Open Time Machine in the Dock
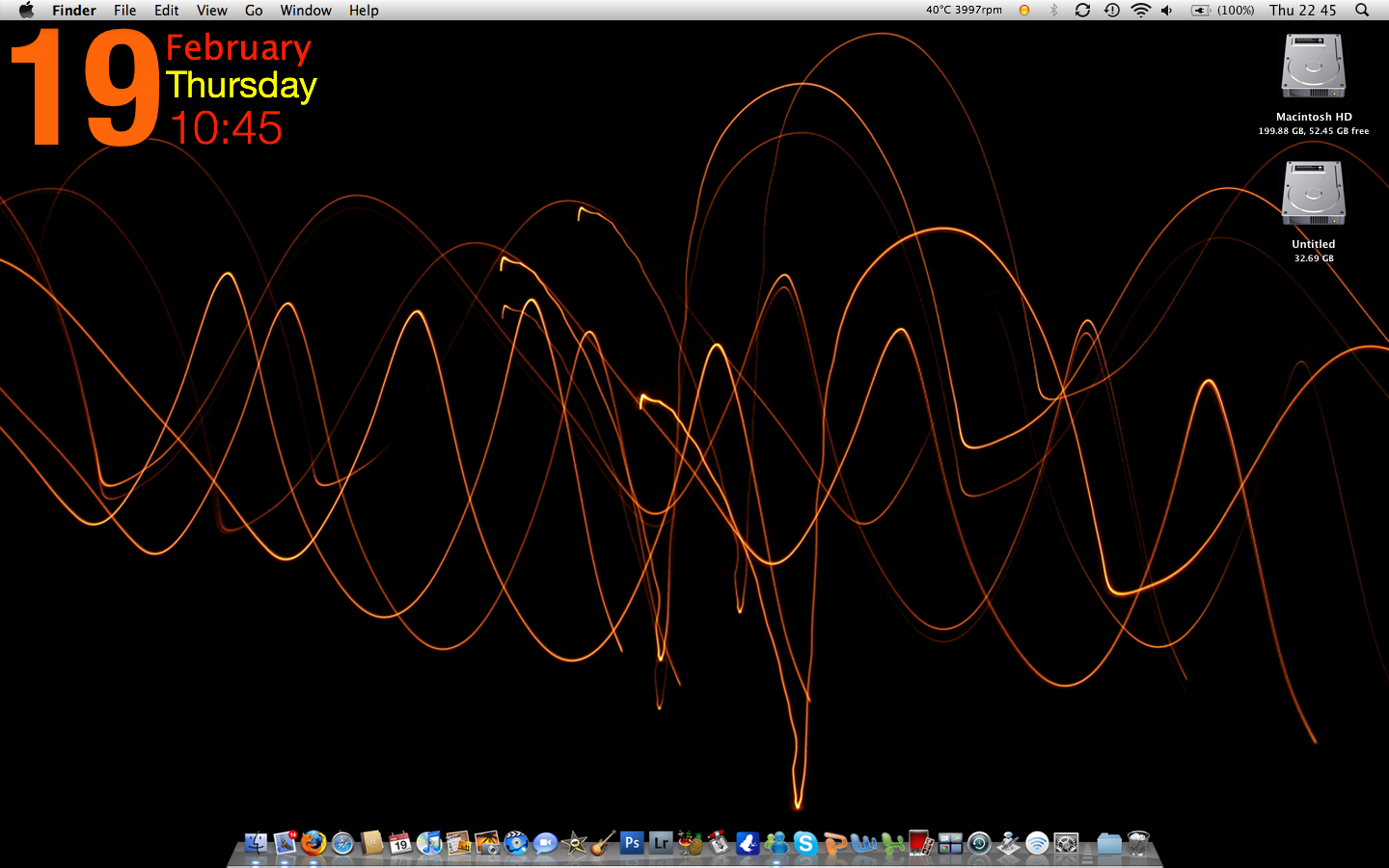Screen dimensions: 1389x868 pos(979,844)
